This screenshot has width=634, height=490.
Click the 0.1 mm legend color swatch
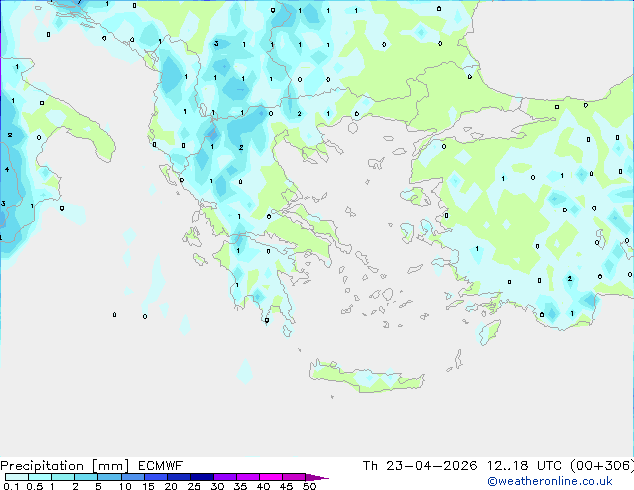(17, 477)
